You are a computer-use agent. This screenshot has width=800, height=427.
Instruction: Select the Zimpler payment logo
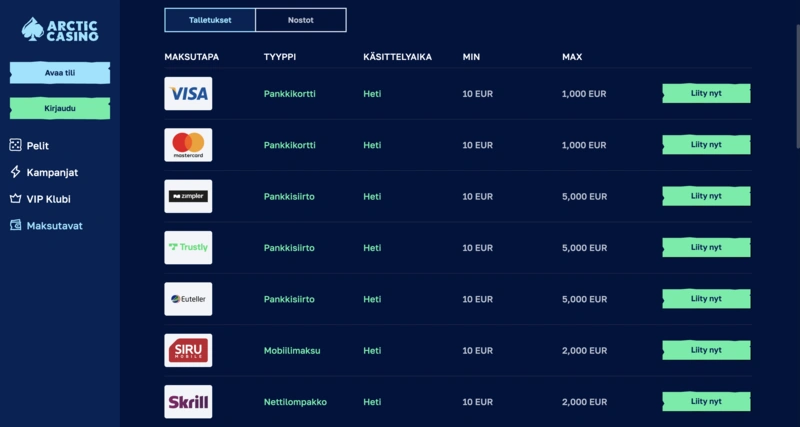[x=188, y=196]
